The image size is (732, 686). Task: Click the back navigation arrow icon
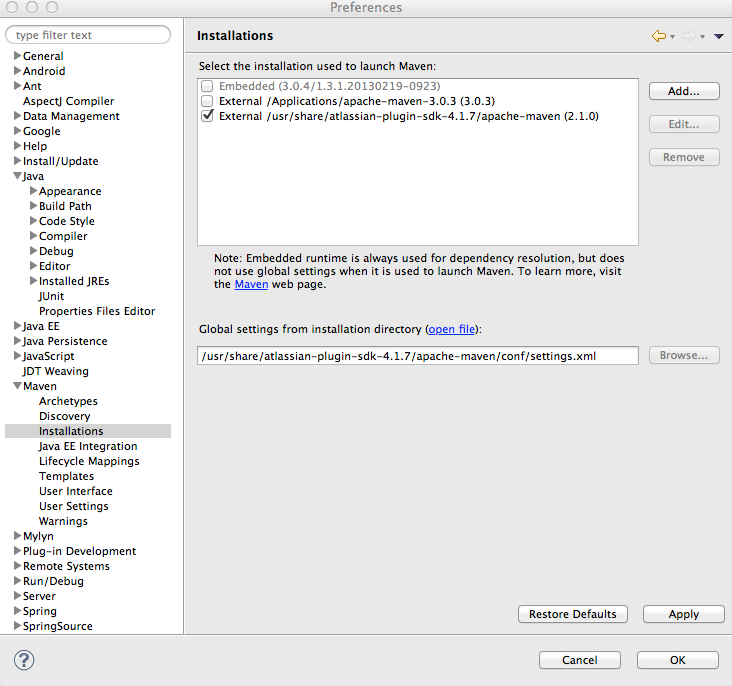point(659,36)
